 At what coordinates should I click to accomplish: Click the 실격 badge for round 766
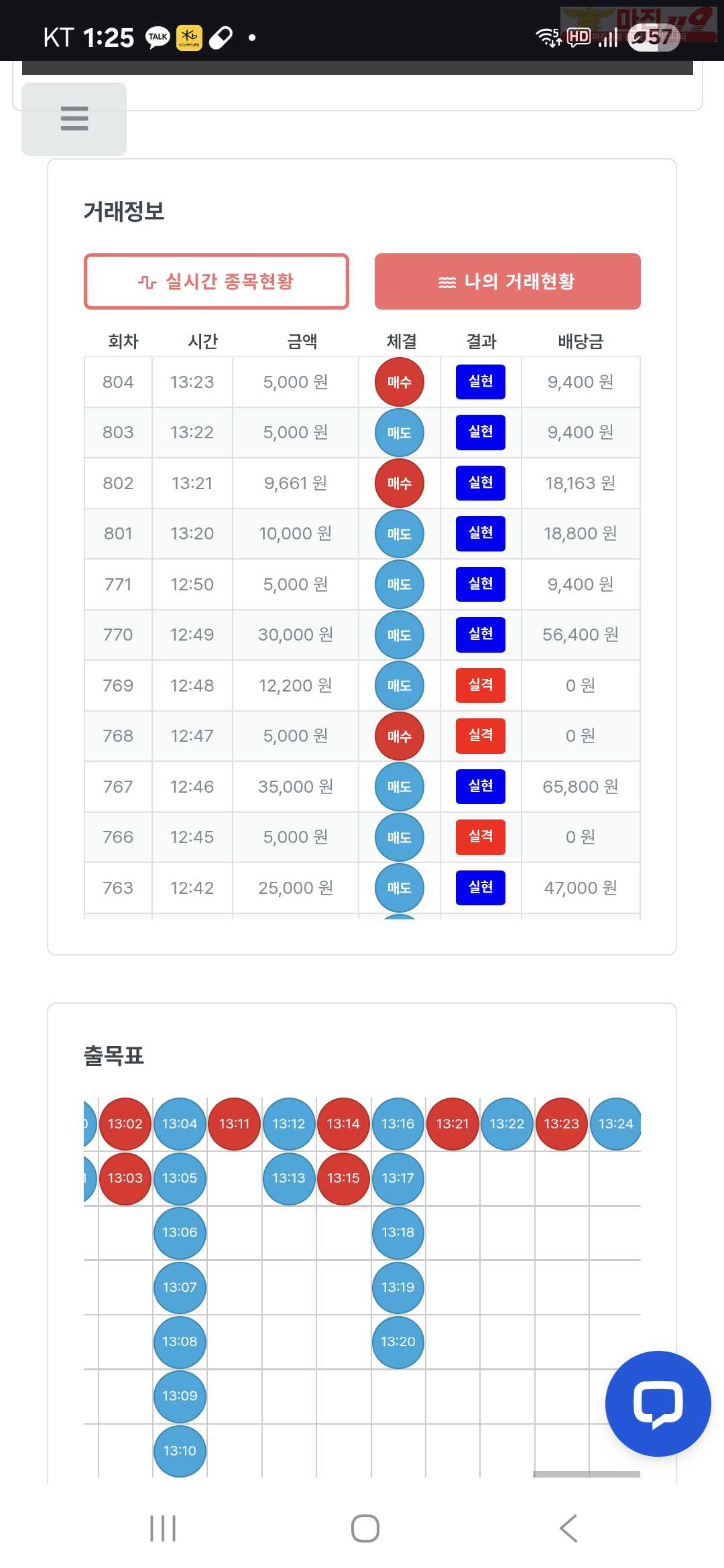[481, 837]
